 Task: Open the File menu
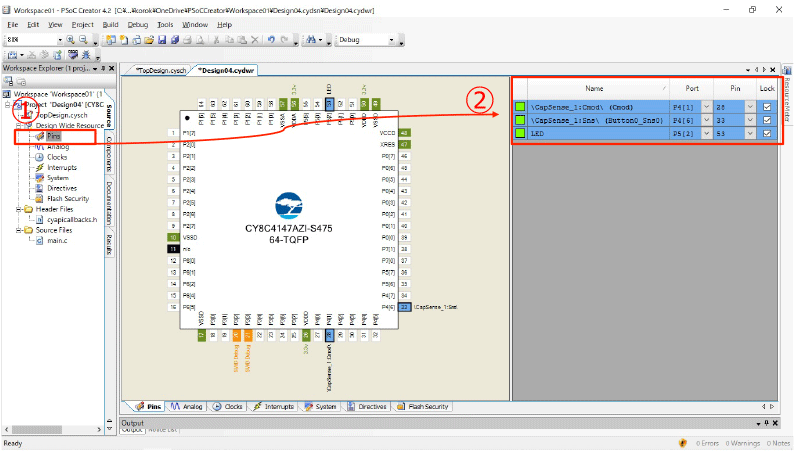point(13,24)
